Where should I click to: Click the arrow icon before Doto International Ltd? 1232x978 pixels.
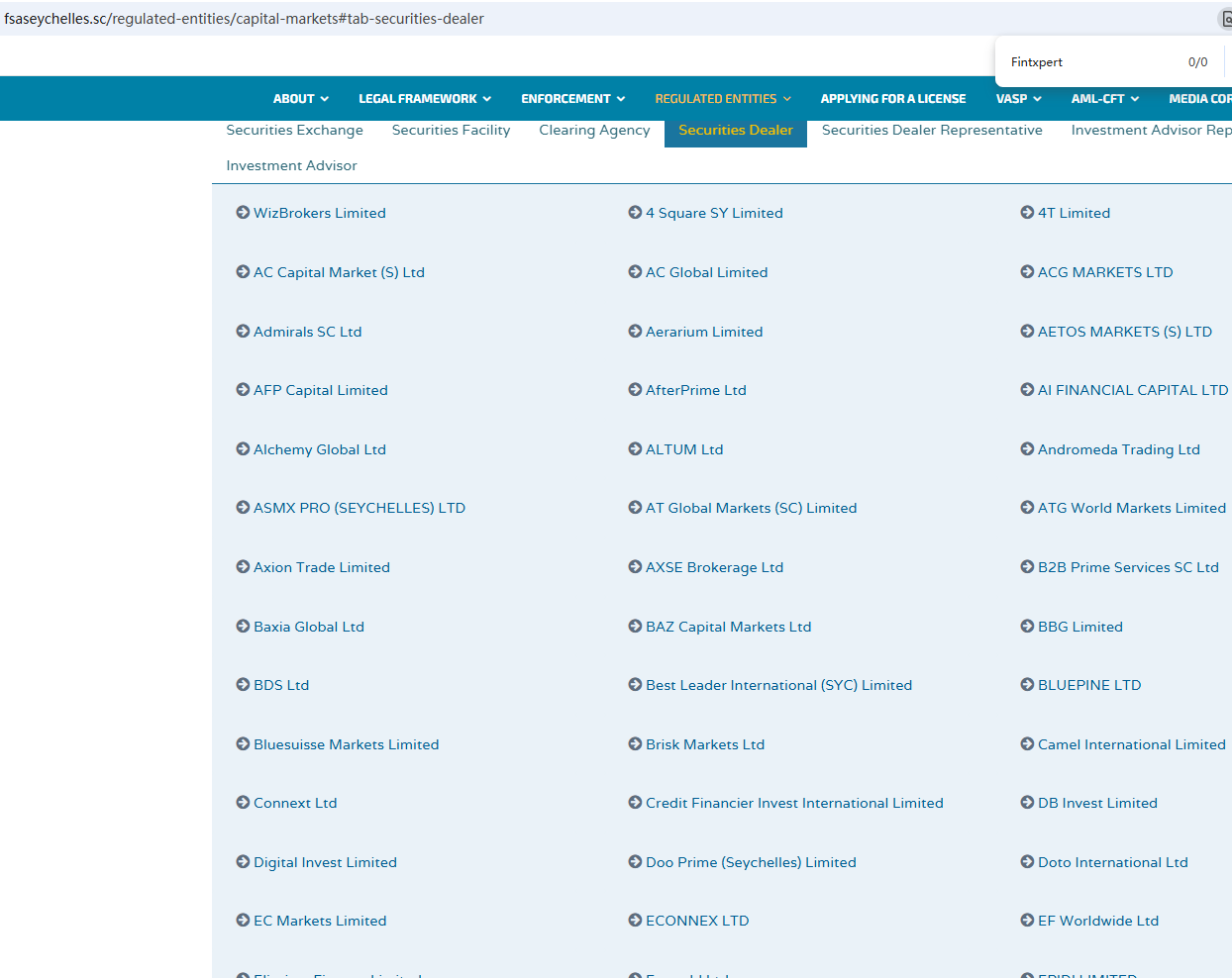pyautogui.click(x=1027, y=862)
